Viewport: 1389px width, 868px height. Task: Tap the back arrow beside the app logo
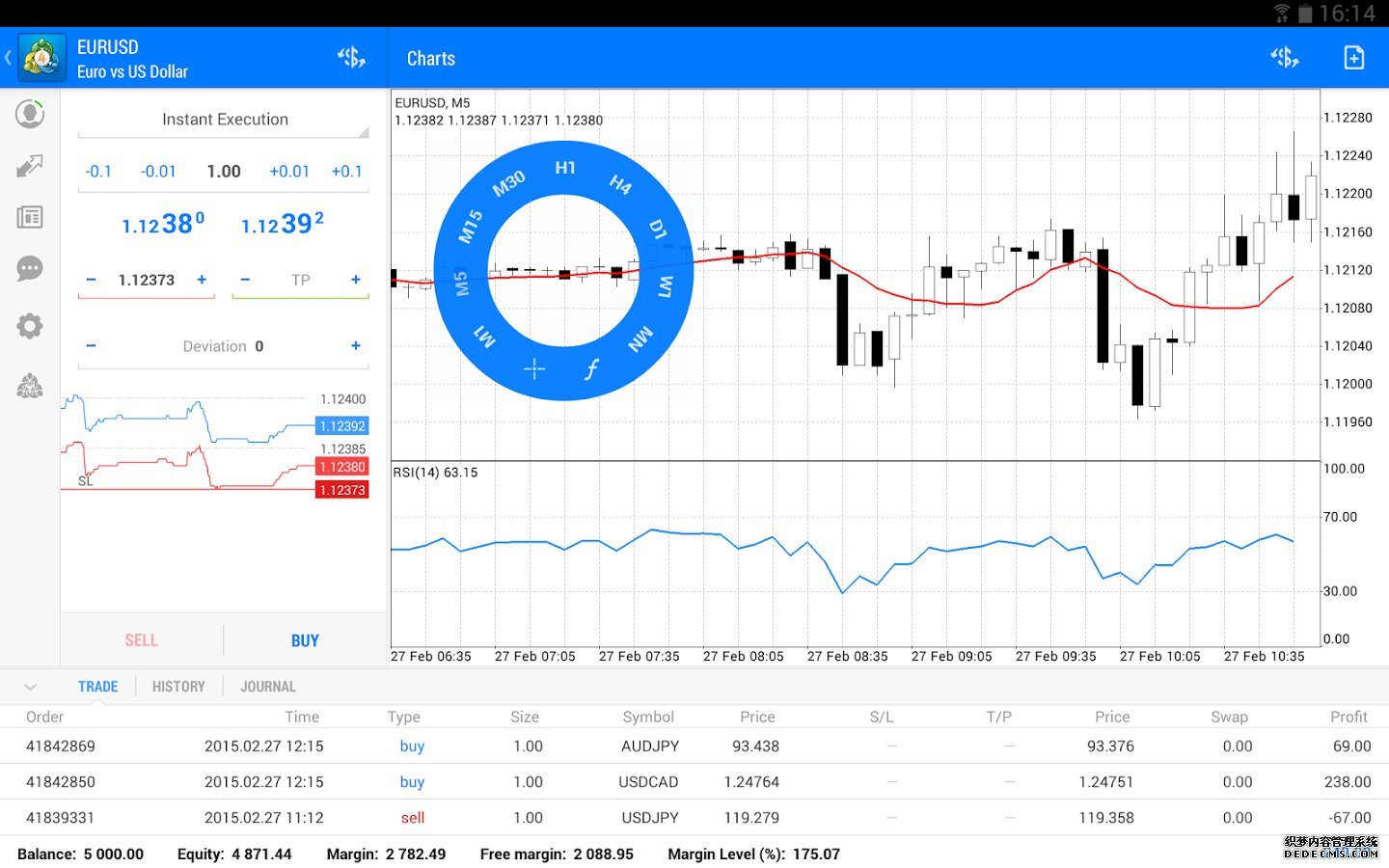[8, 58]
